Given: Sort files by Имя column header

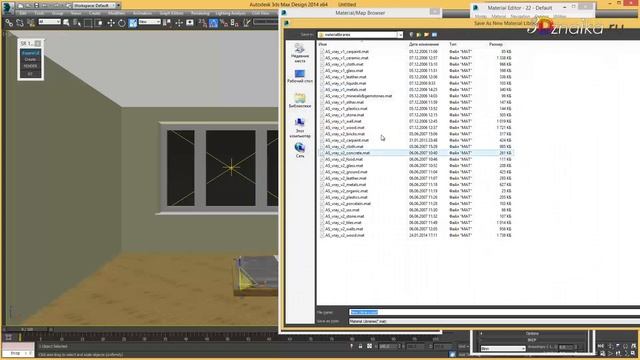Looking at the screenshot, I should pyautogui.click(x=322, y=44).
